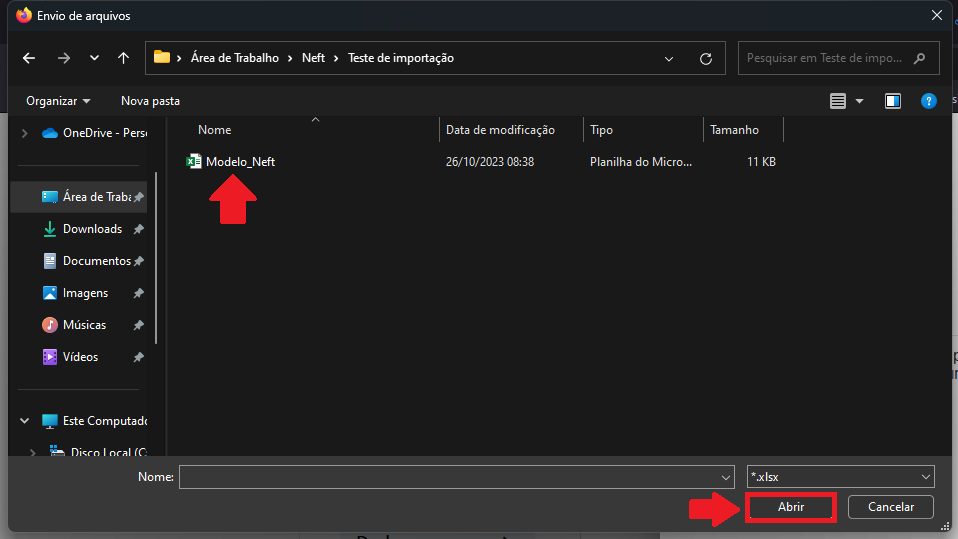This screenshot has height=539, width=958.
Task: Select the Modelo_Neft Excel file
Action: click(x=240, y=161)
